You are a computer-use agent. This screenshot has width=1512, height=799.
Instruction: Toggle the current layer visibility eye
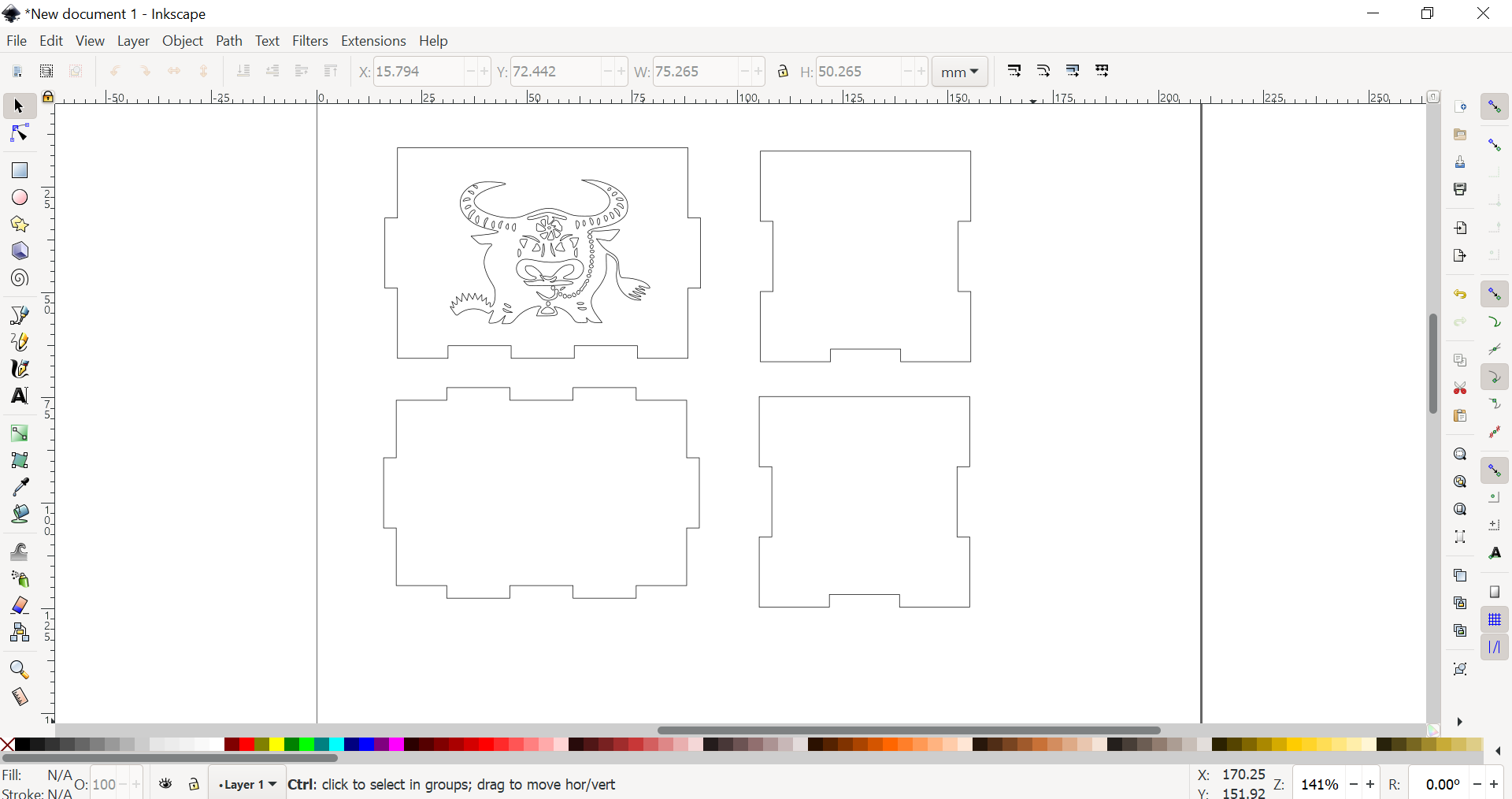tap(165, 784)
